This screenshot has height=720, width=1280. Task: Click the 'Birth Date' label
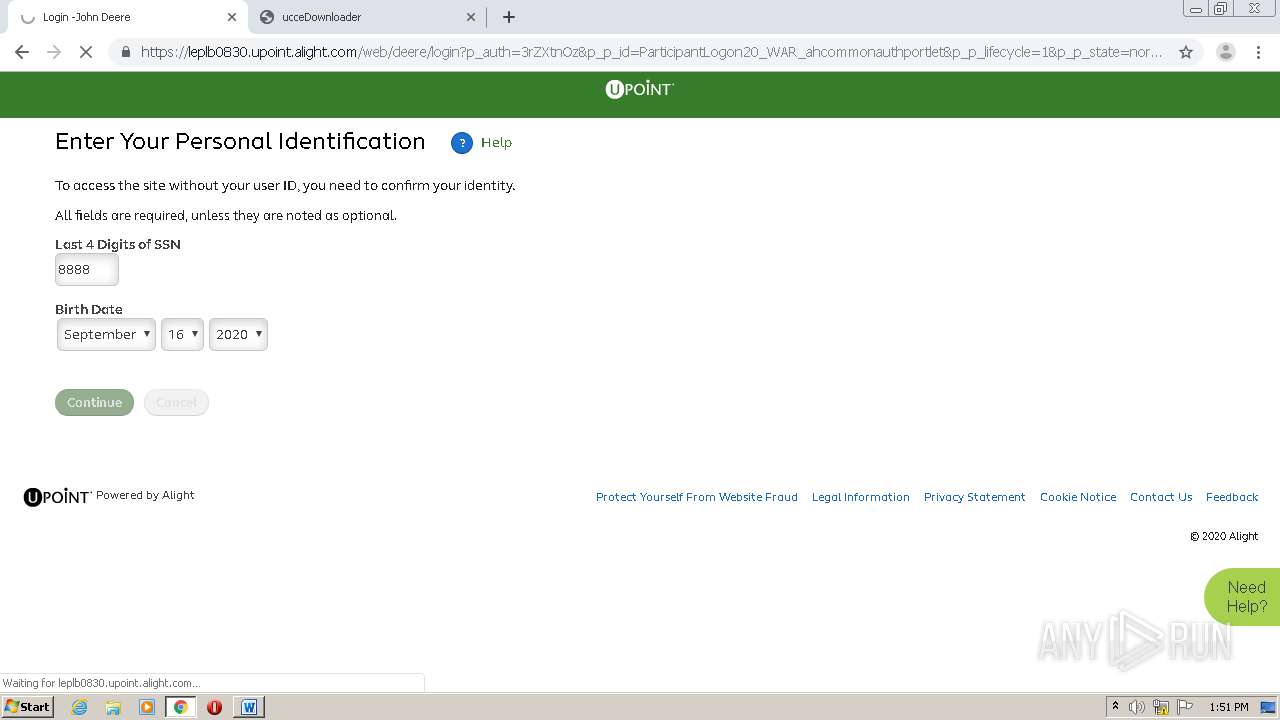pyautogui.click(x=89, y=309)
